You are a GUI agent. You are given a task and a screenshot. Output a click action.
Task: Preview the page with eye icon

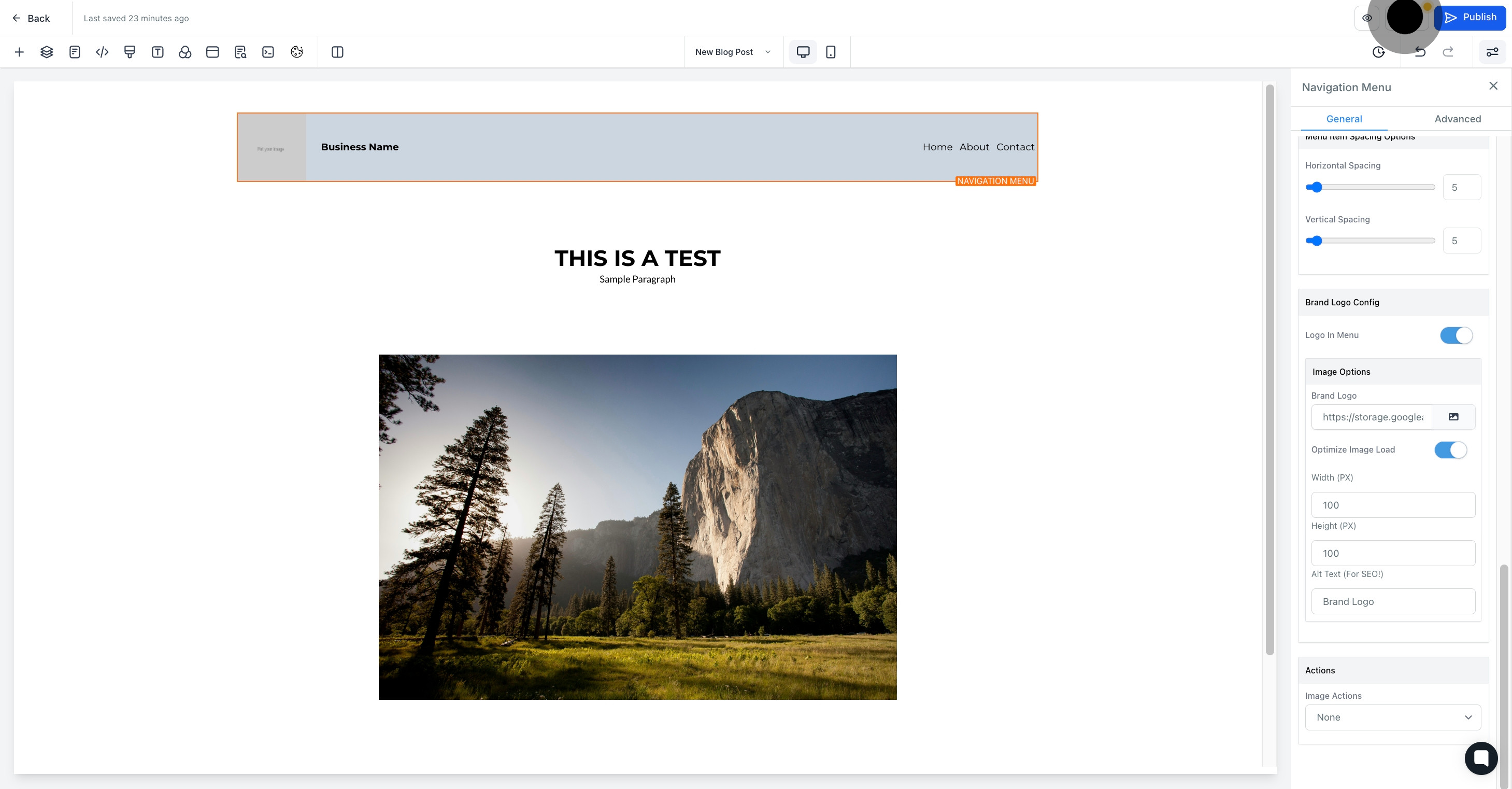pyautogui.click(x=1367, y=18)
